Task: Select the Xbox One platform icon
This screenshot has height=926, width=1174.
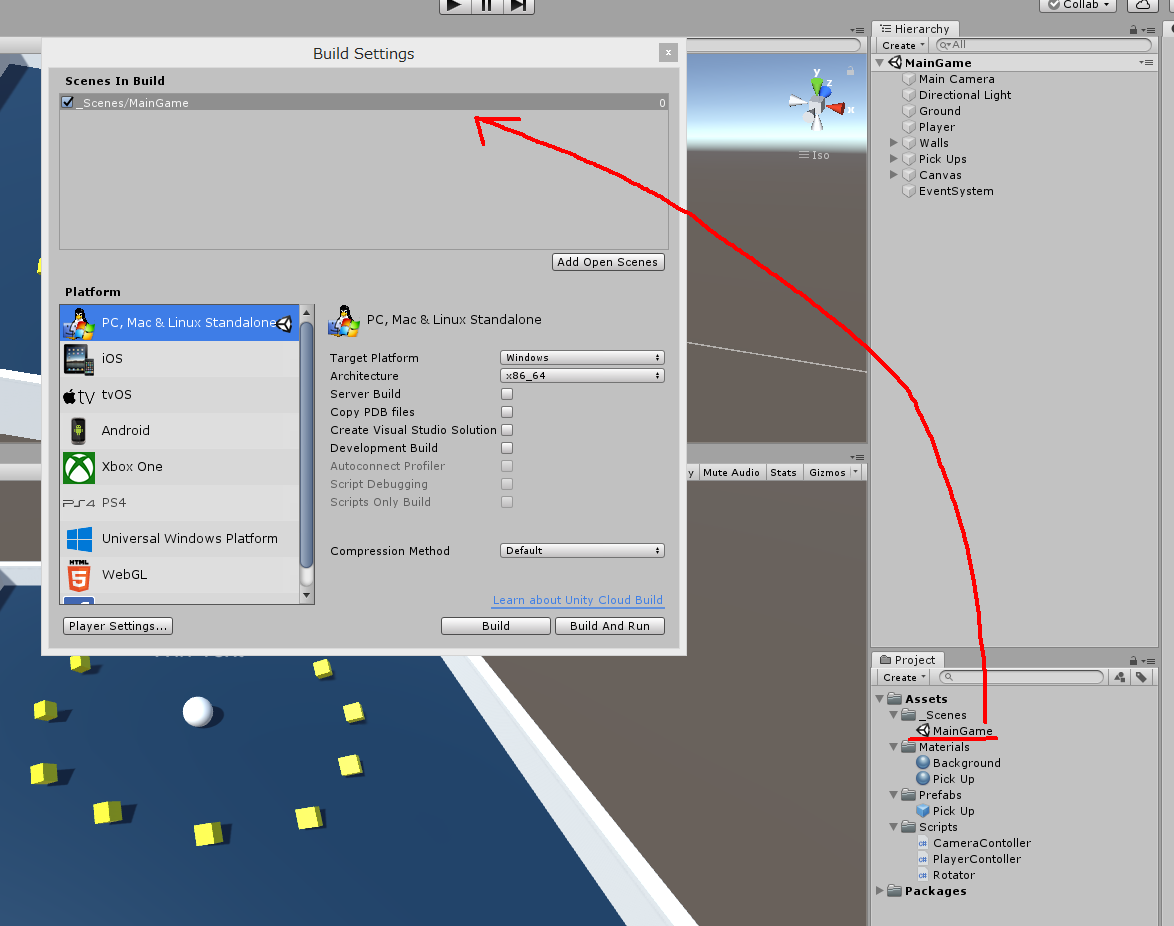Action: click(x=79, y=467)
